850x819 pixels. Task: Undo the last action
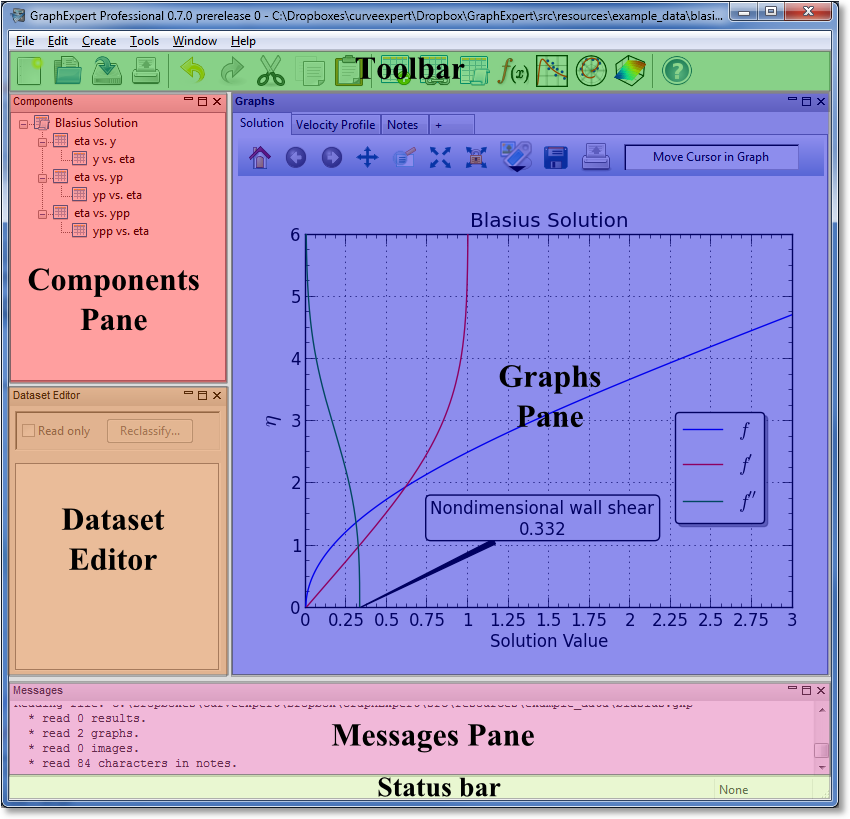[192, 71]
